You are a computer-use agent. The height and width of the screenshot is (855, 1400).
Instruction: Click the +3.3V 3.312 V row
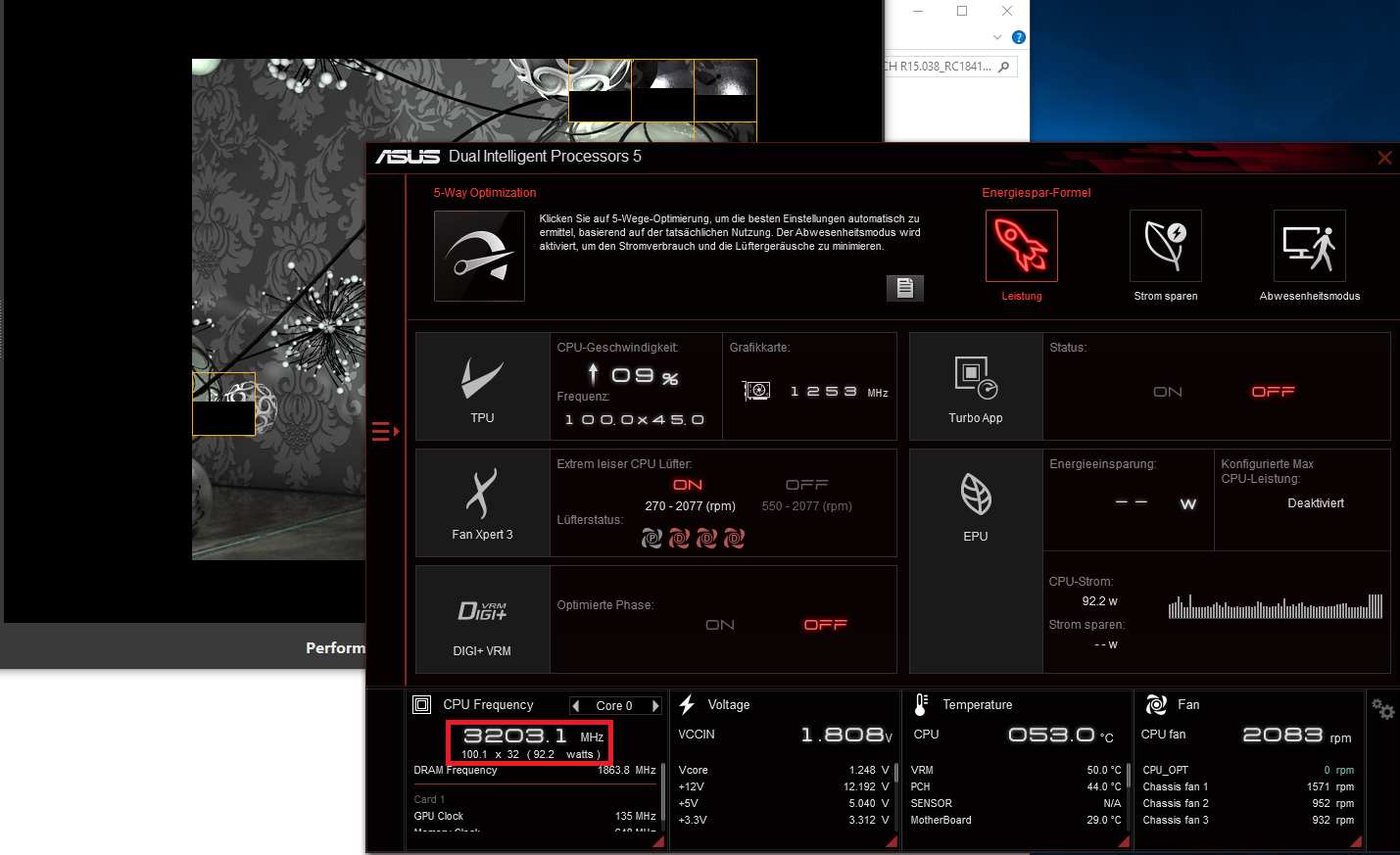pos(784,820)
